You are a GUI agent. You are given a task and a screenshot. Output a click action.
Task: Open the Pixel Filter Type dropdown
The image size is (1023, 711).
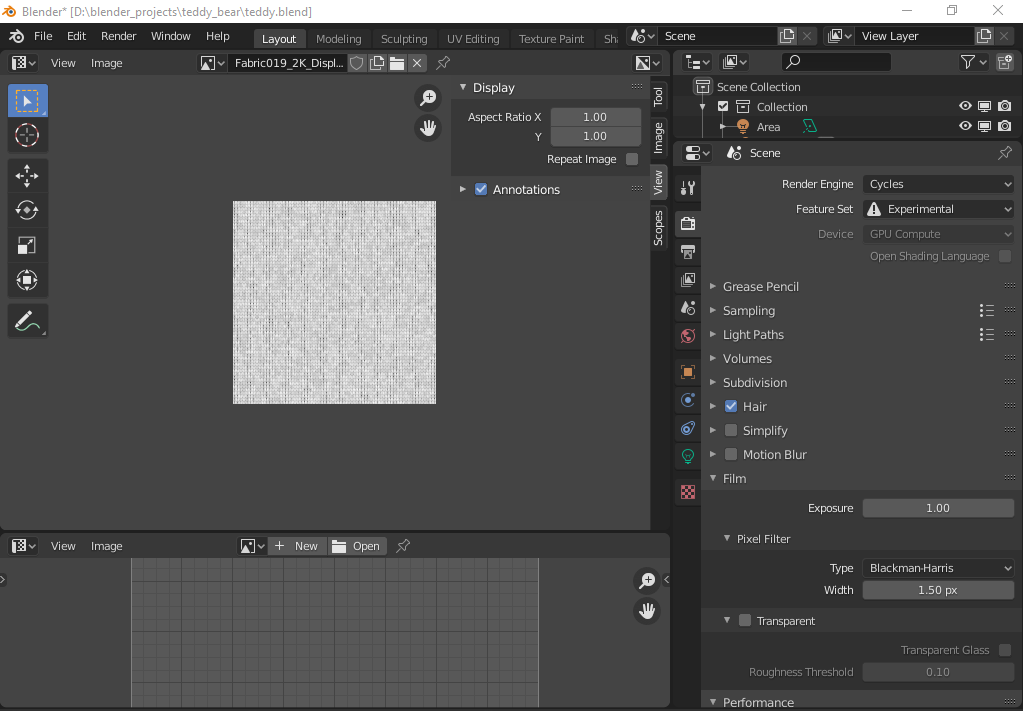tap(937, 567)
